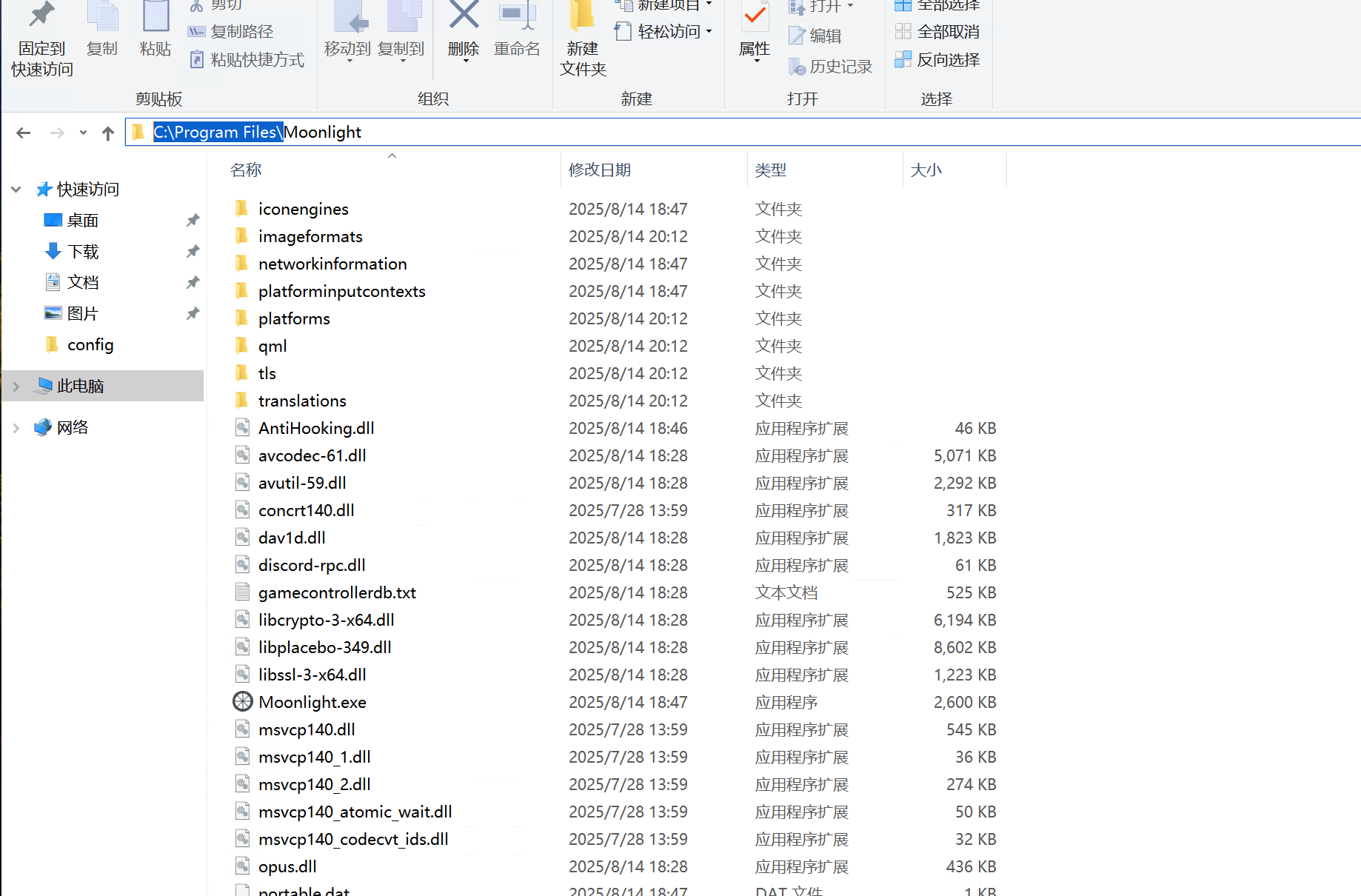The image size is (1361, 896).
Task: Sort by the Name (名称) column header
Action: (246, 170)
